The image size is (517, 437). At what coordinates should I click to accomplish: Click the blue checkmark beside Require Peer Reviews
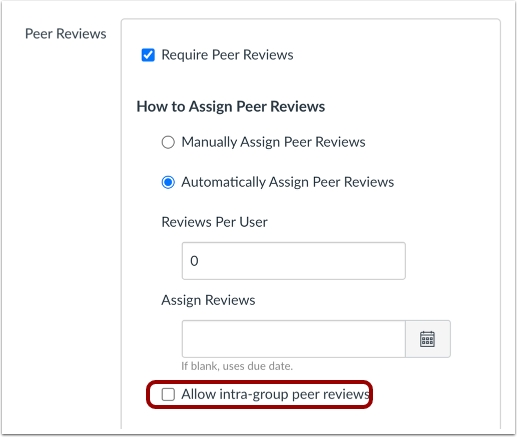tap(148, 55)
